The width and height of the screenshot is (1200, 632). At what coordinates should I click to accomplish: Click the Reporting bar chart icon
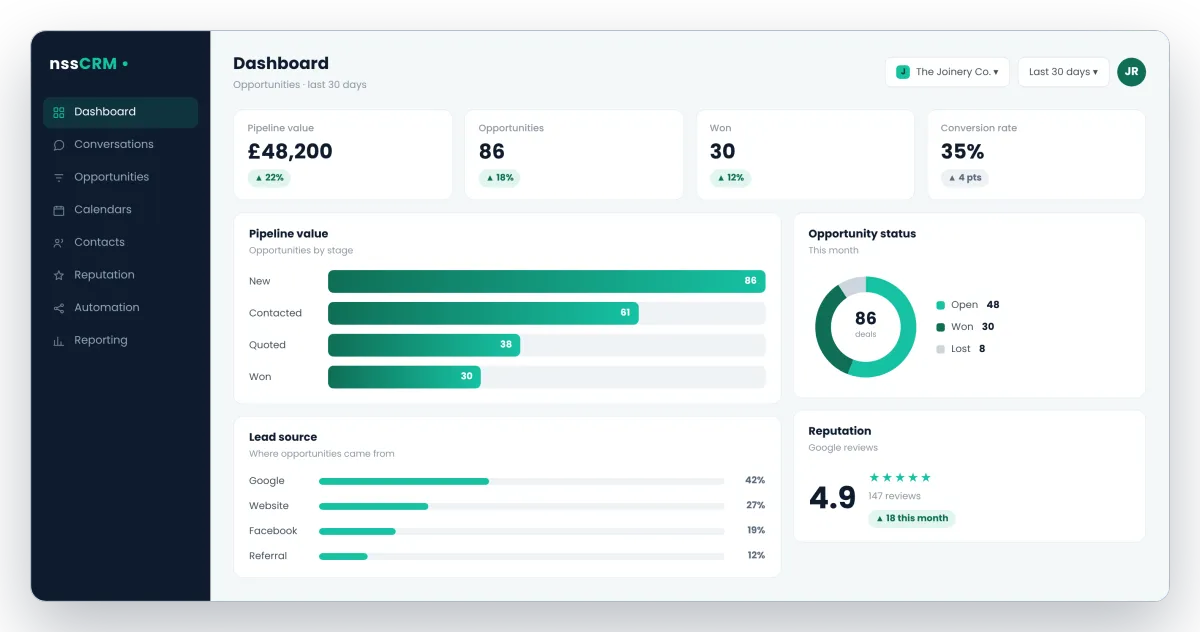tap(58, 341)
